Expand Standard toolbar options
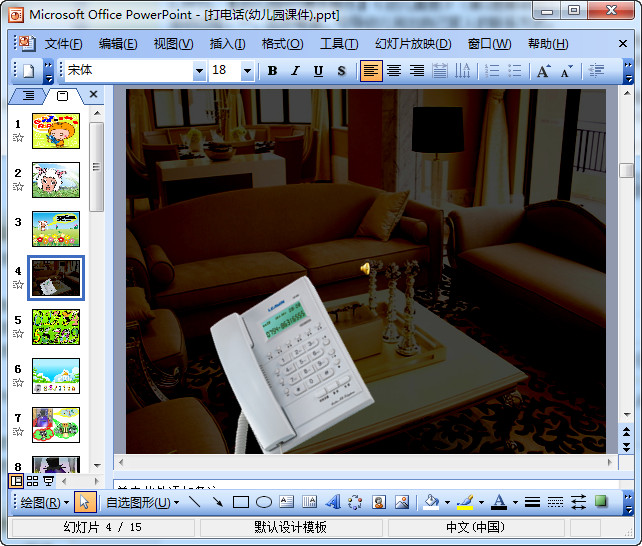 point(48,71)
